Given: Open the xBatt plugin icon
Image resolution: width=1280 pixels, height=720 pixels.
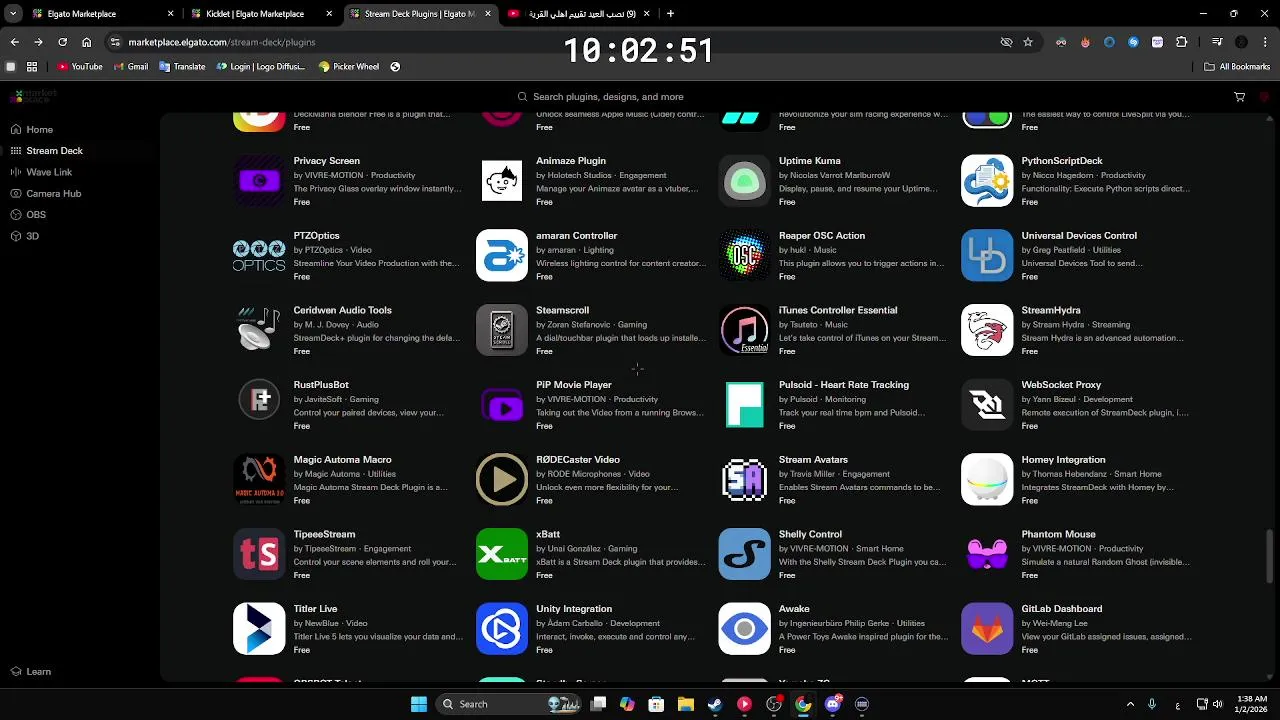Looking at the screenshot, I should (502, 554).
